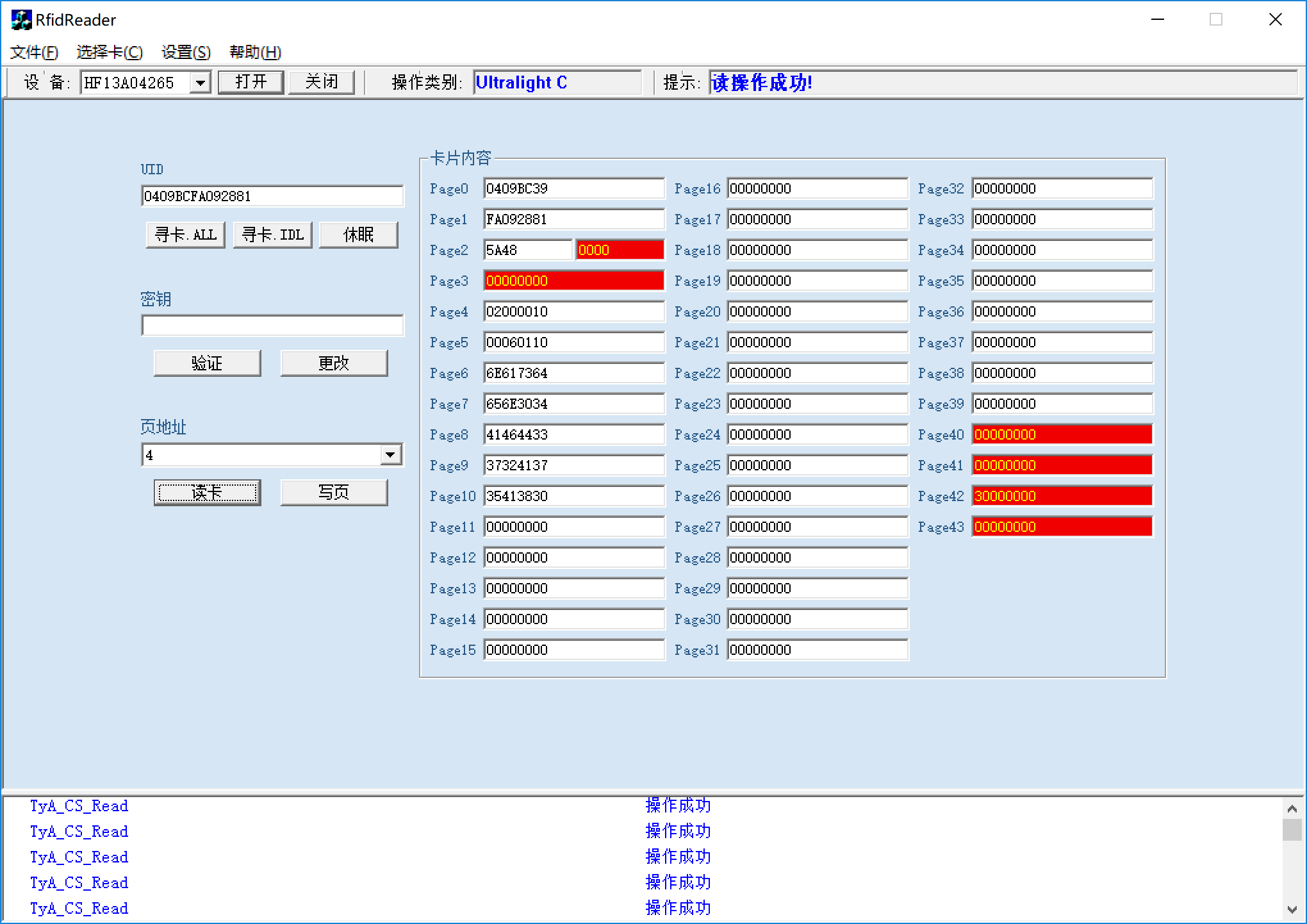Click the 更改 change key button

(334, 363)
